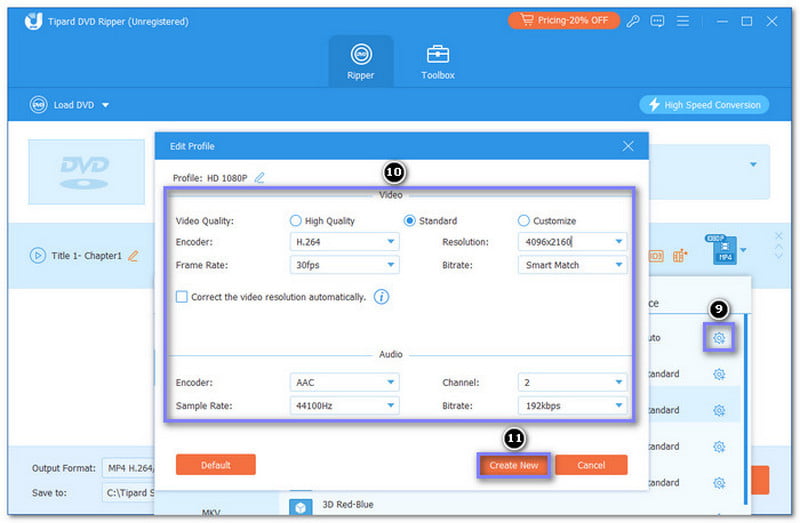800x523 pixels.
Task: Select the MKV format entry
Action: click(211, 512)
